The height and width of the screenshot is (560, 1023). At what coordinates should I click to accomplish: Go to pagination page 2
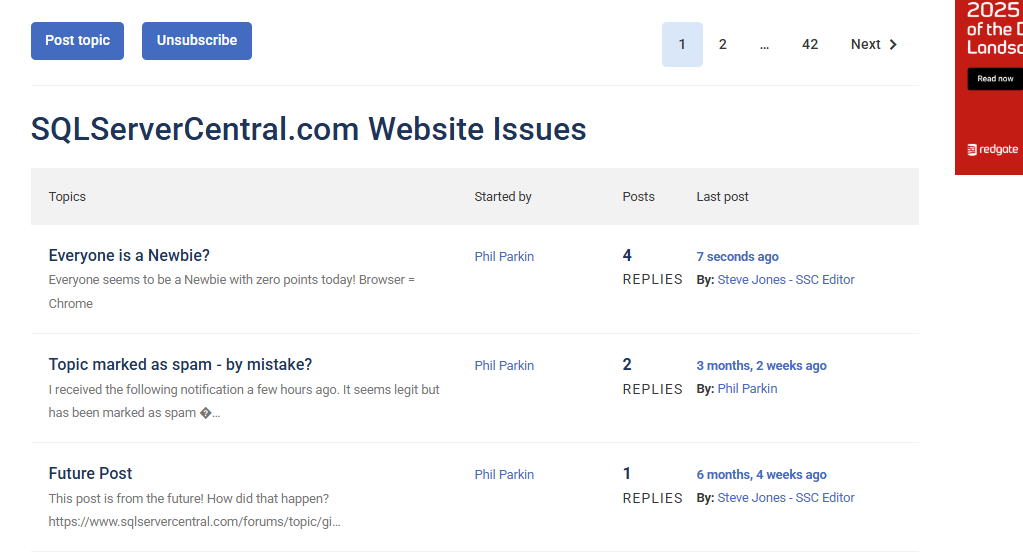click(722, 45)
